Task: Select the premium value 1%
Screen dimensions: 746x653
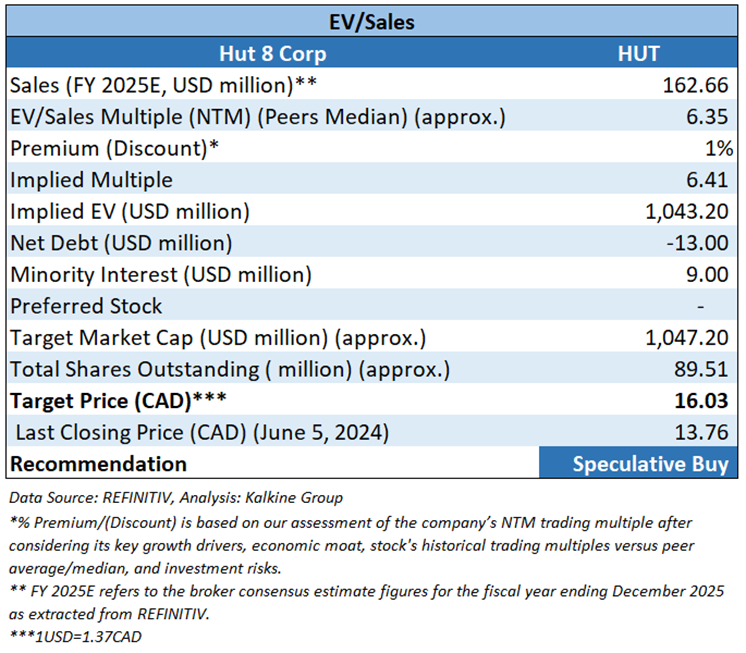Action: [x=719, y=149]
